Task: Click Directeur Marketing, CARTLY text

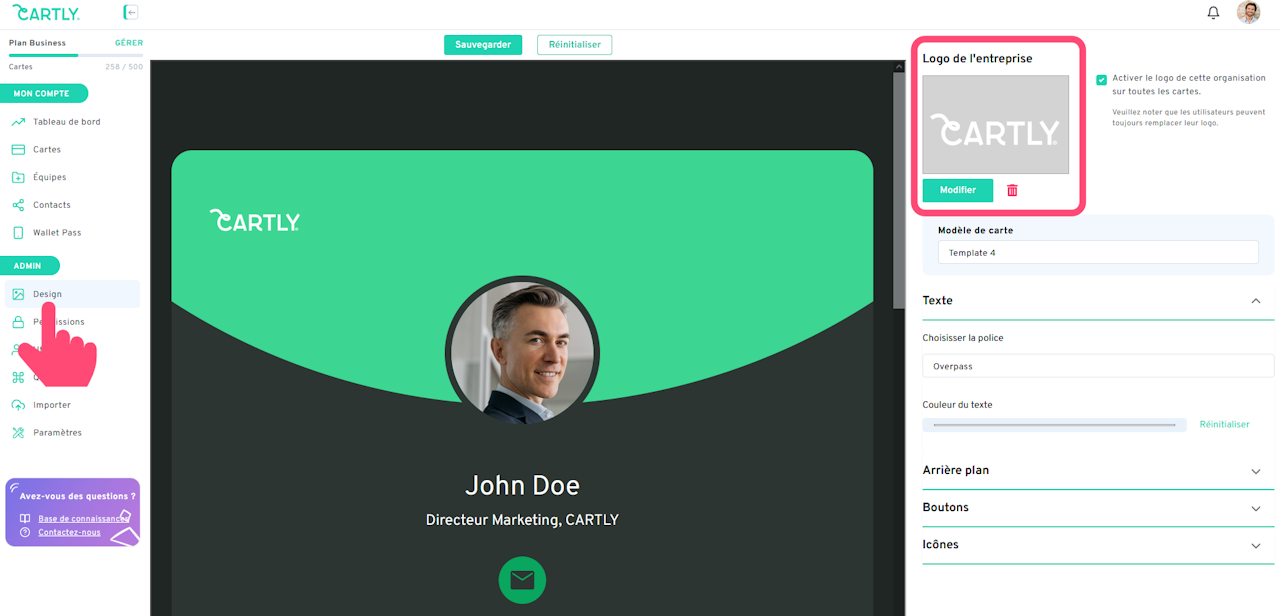Action: point(522,520)
